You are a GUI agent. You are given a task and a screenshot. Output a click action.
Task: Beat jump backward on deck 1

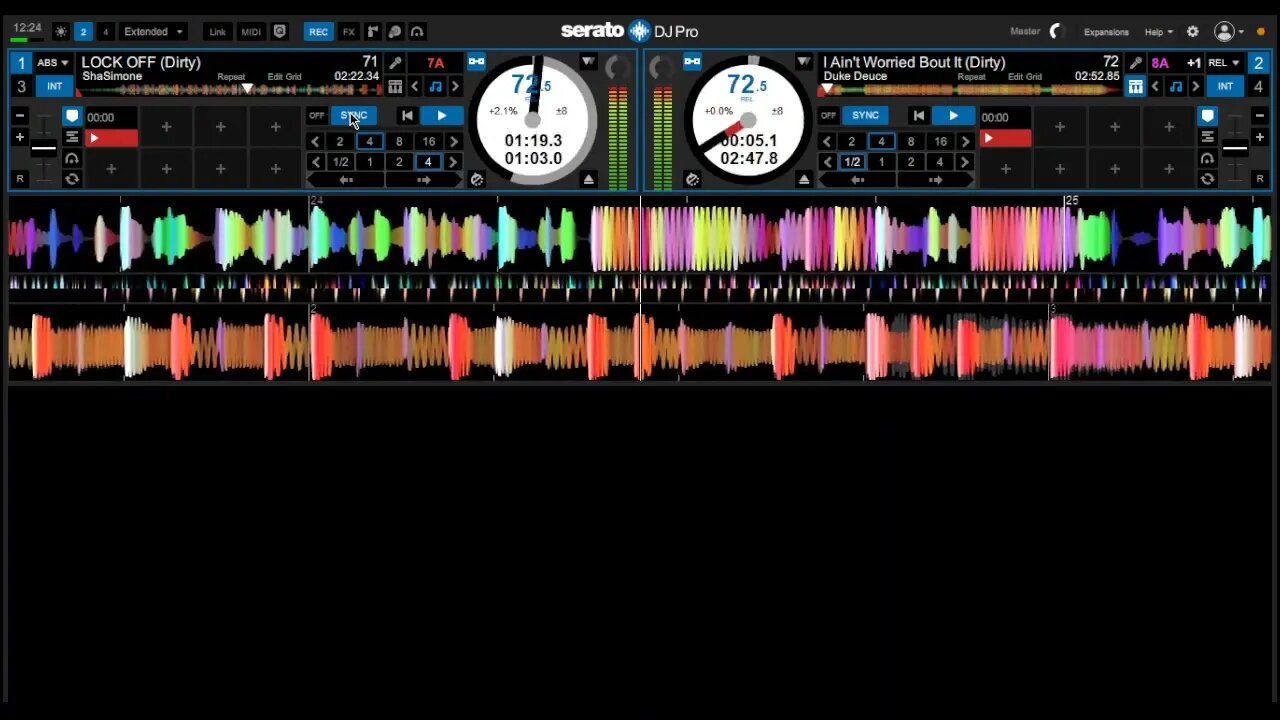345,180
